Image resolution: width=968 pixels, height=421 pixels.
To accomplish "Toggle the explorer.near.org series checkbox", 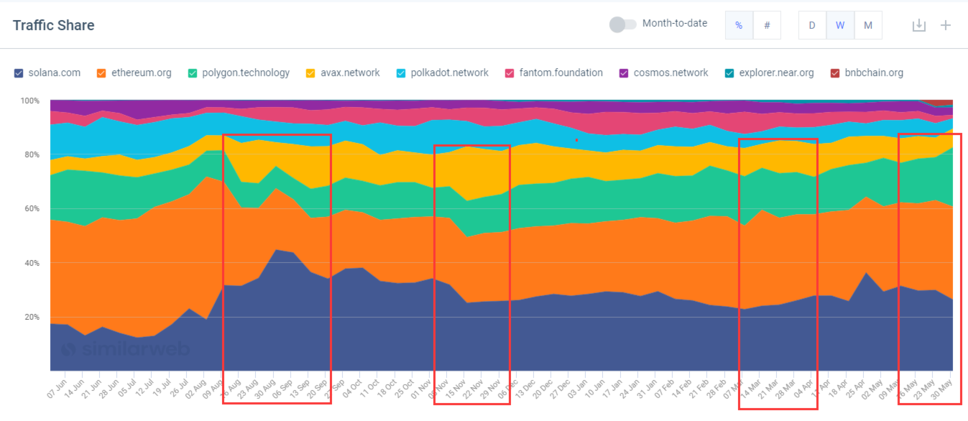I will coord(729,73).
